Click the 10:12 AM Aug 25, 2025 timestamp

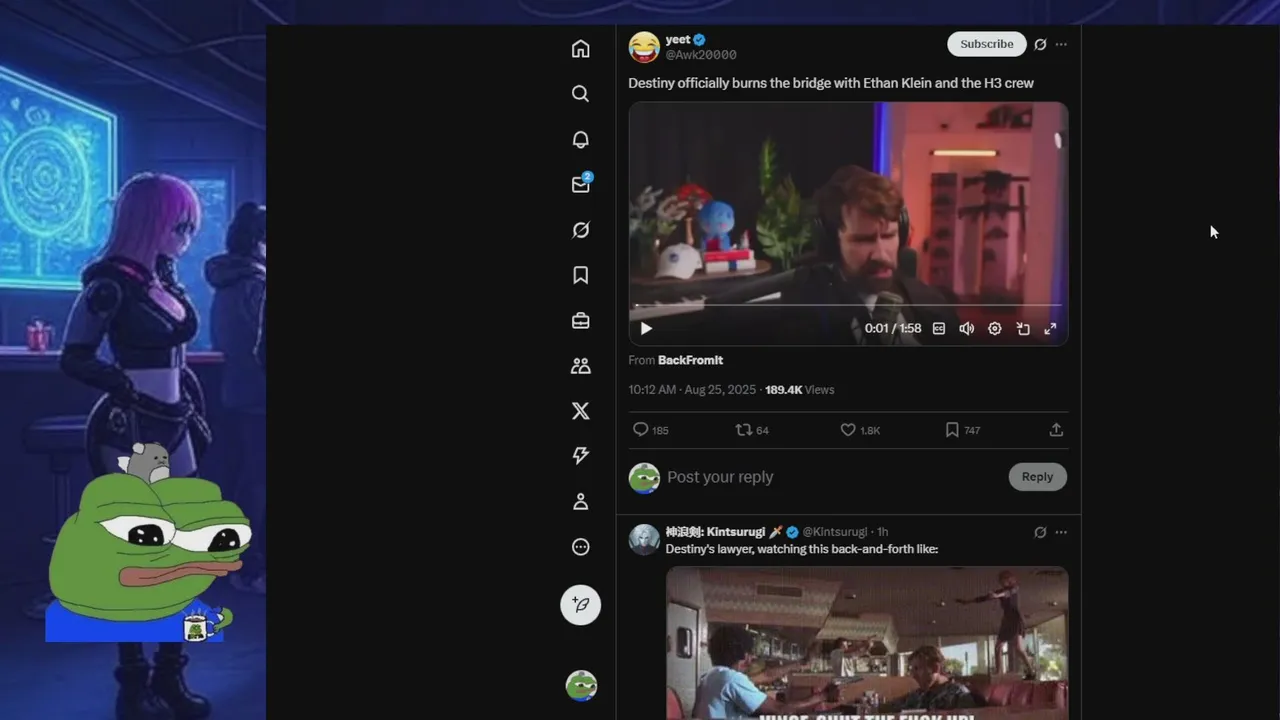point(692,390)
